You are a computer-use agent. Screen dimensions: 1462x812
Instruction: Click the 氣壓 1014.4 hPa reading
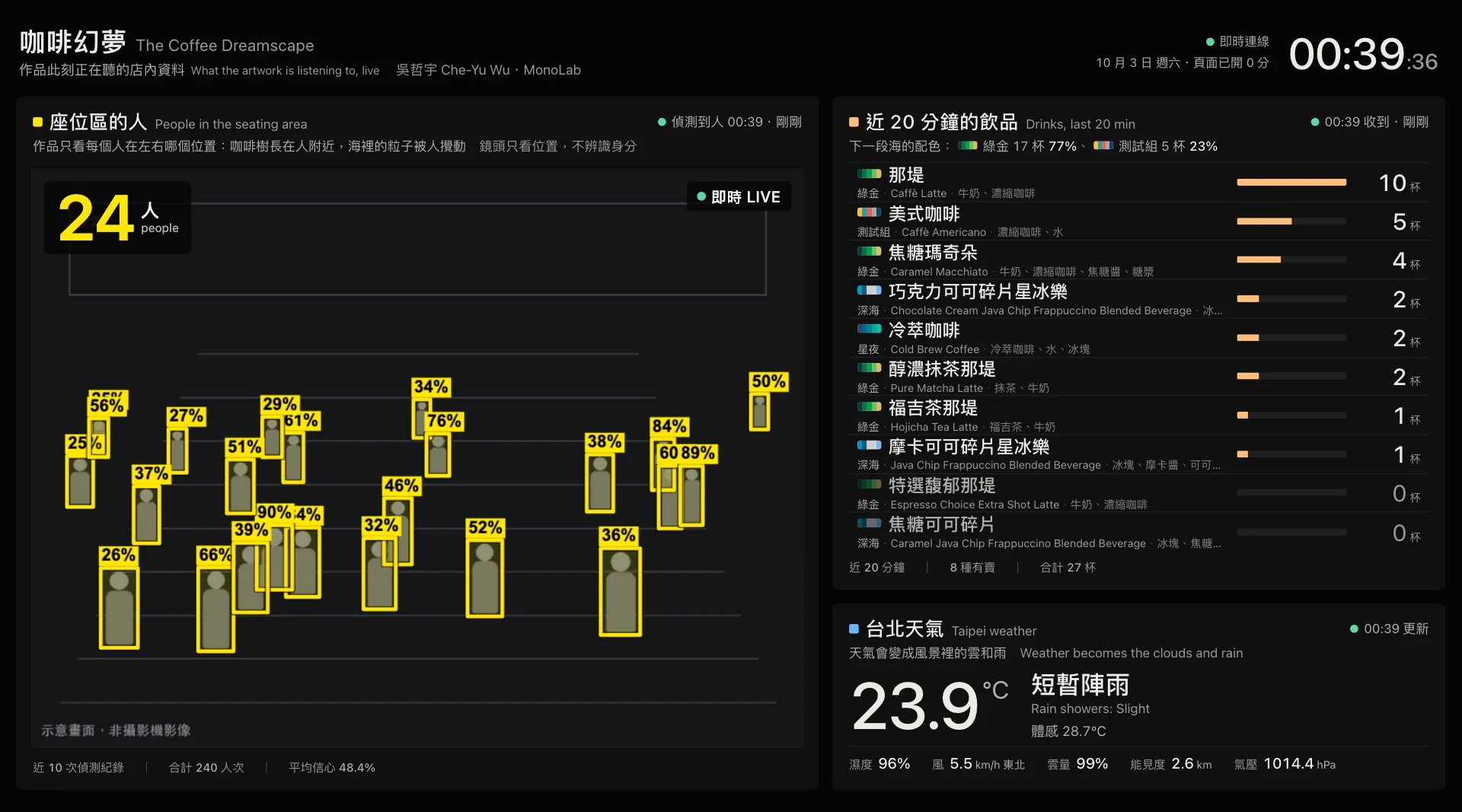pos(1285,764)
